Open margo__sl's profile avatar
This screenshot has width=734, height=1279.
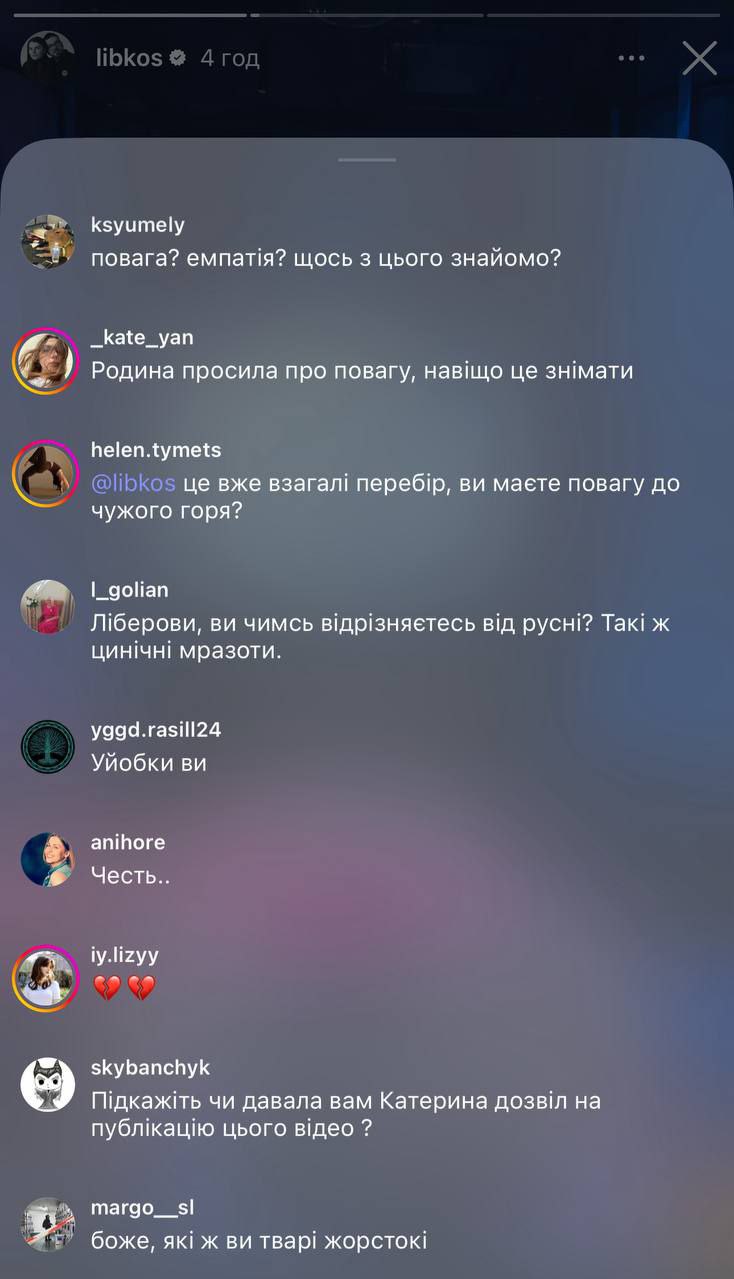click(47, 1224)
